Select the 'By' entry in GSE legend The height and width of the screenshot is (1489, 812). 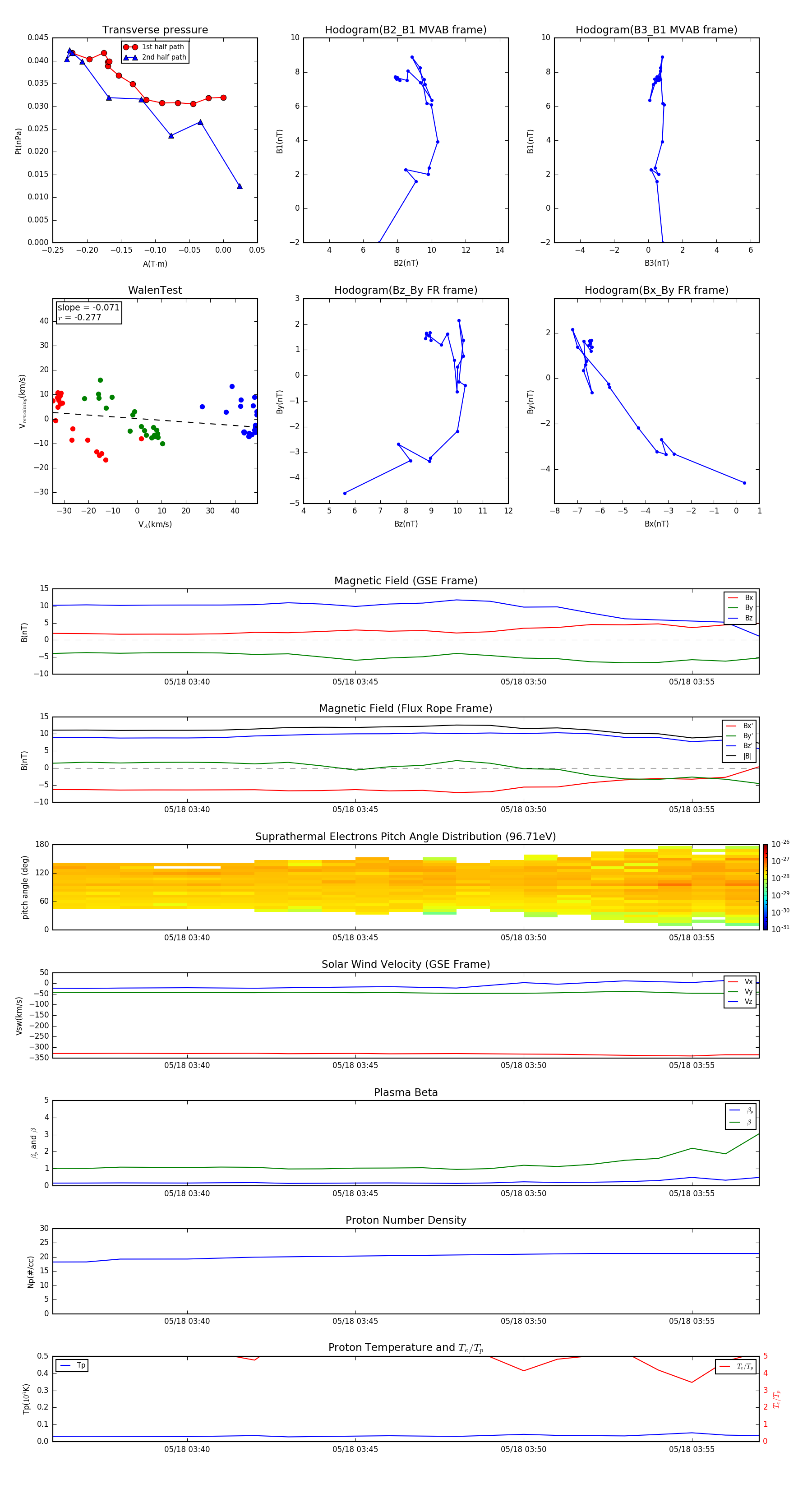coord(740,607)
